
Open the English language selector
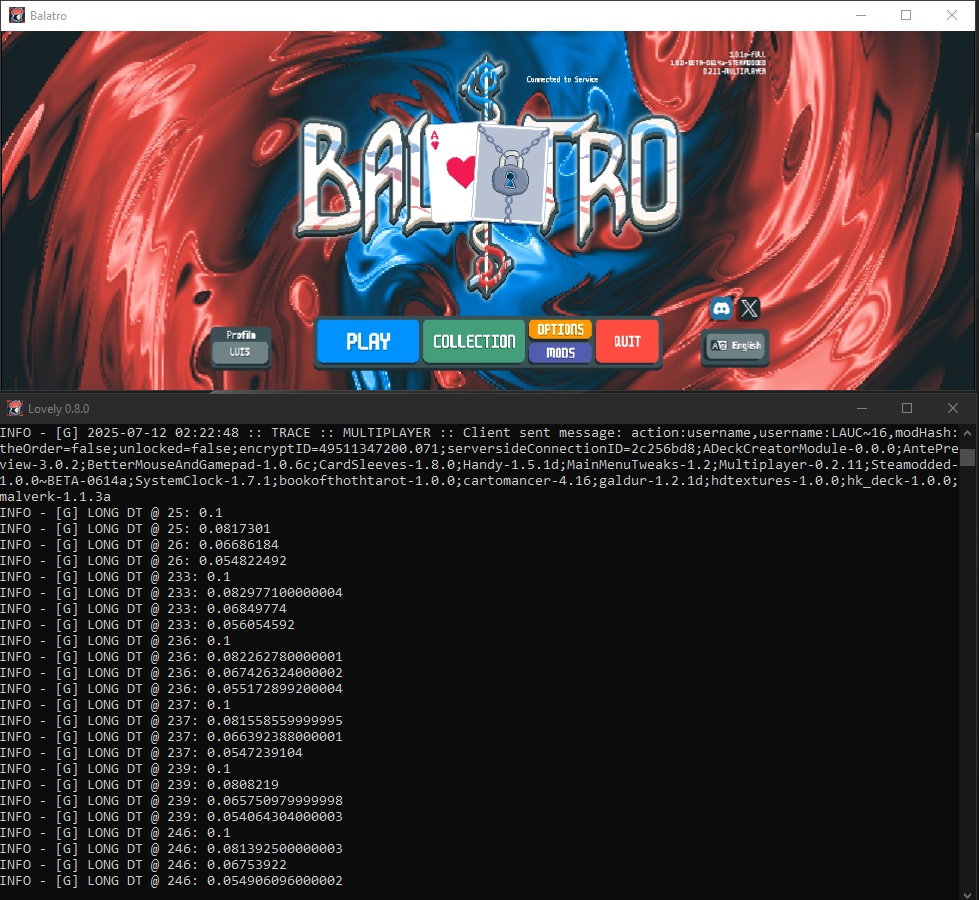735,345
